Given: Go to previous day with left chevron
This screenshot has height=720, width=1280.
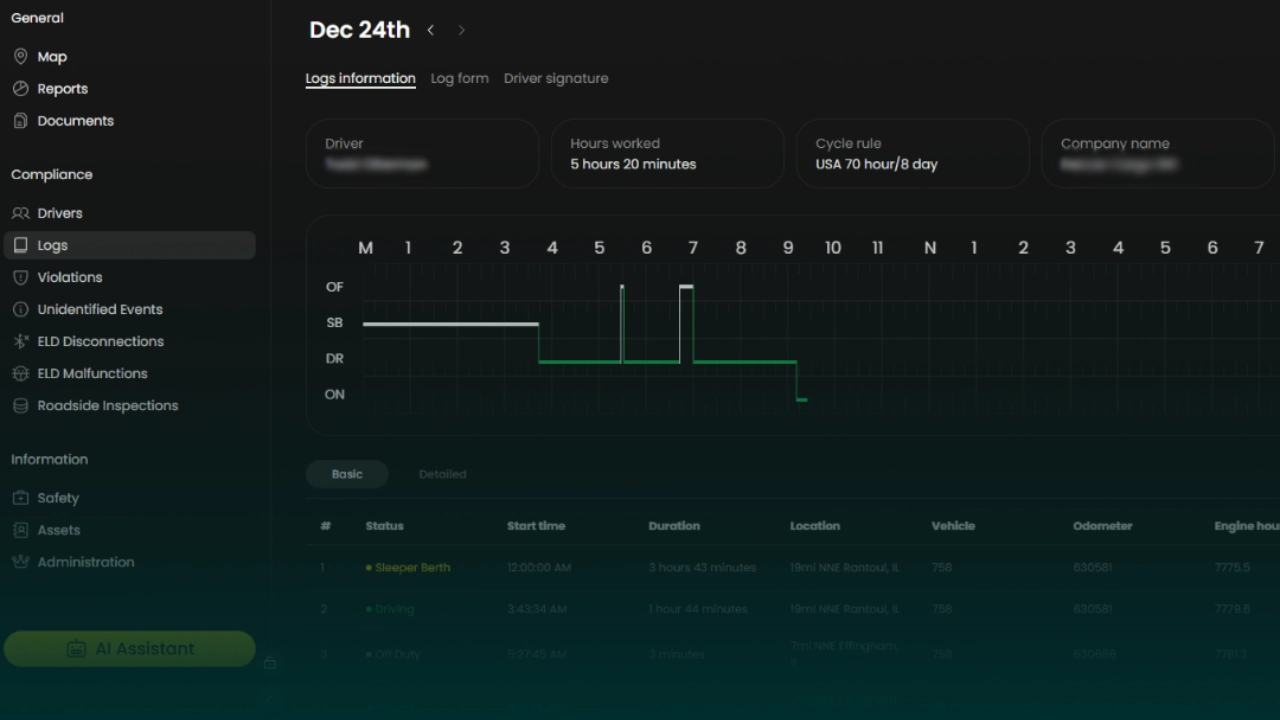Looking at the screenshot, I should point(431,30).
